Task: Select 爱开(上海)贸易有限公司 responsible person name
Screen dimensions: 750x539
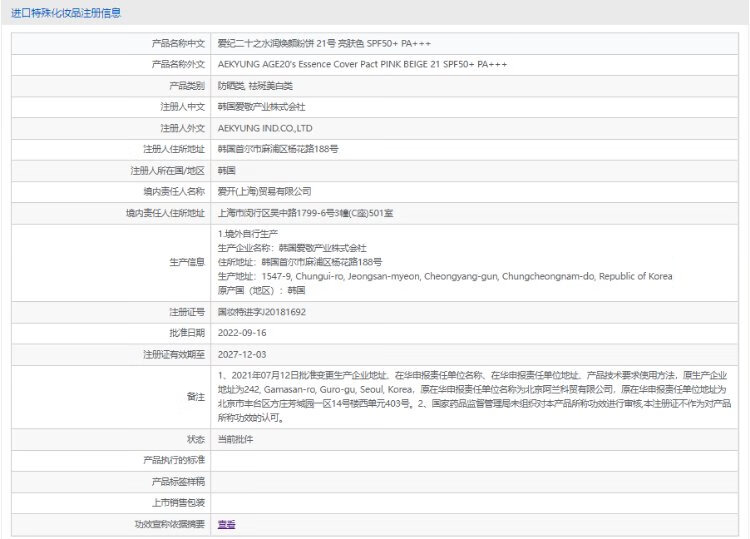Action: tap(264, 191)
